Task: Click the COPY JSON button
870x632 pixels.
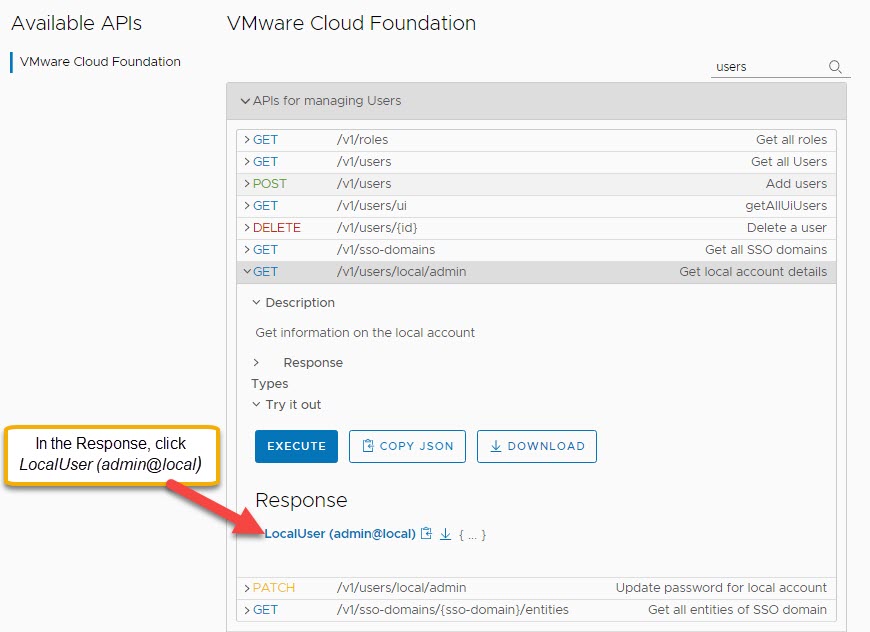Action: coord(407,446)
